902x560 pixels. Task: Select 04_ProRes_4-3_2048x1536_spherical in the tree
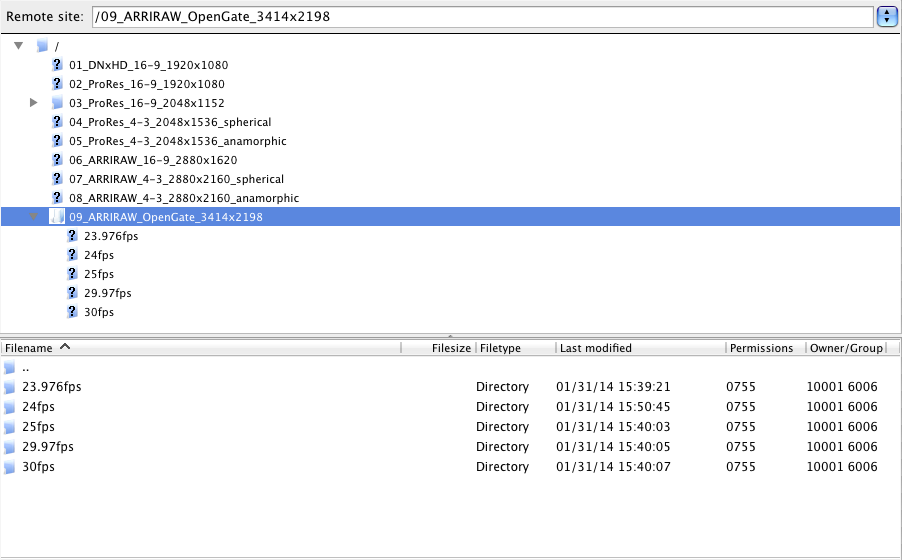click(170, 122)
